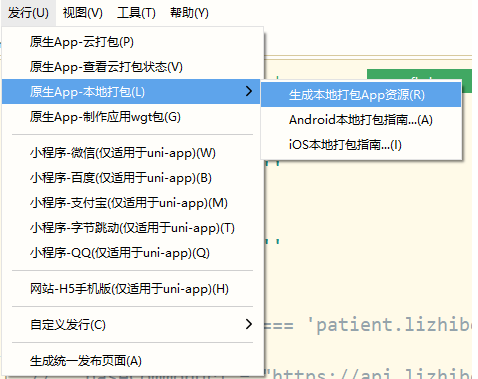Select 小程序-百度(仅适用于uni-app)(B)
Screen dimensions: 478x379
(x=131, y=178)
